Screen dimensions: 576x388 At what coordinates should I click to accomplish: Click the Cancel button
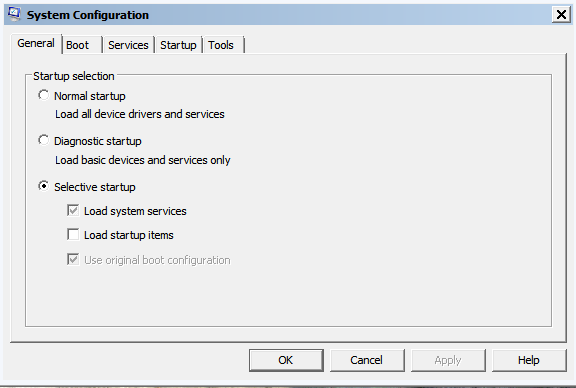[x=367, y=360]
